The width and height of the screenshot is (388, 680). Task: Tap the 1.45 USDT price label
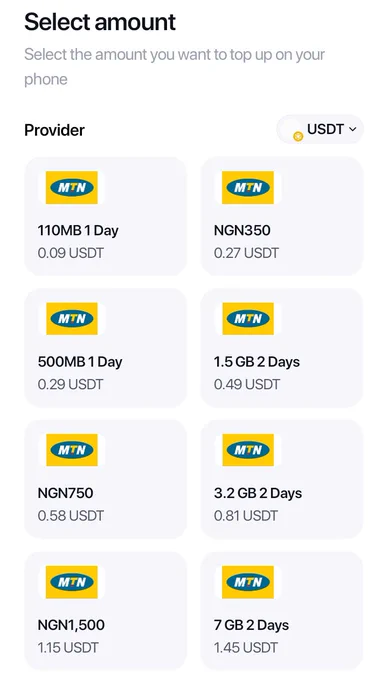coord(246,648)
